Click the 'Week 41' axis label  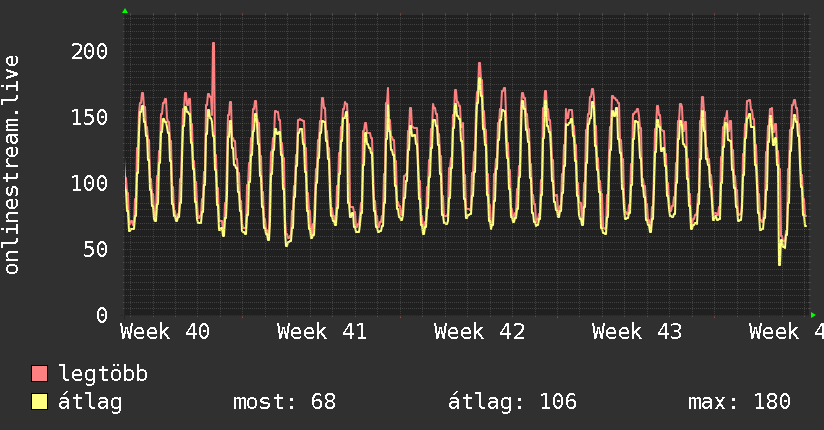(x=322, y=332)
